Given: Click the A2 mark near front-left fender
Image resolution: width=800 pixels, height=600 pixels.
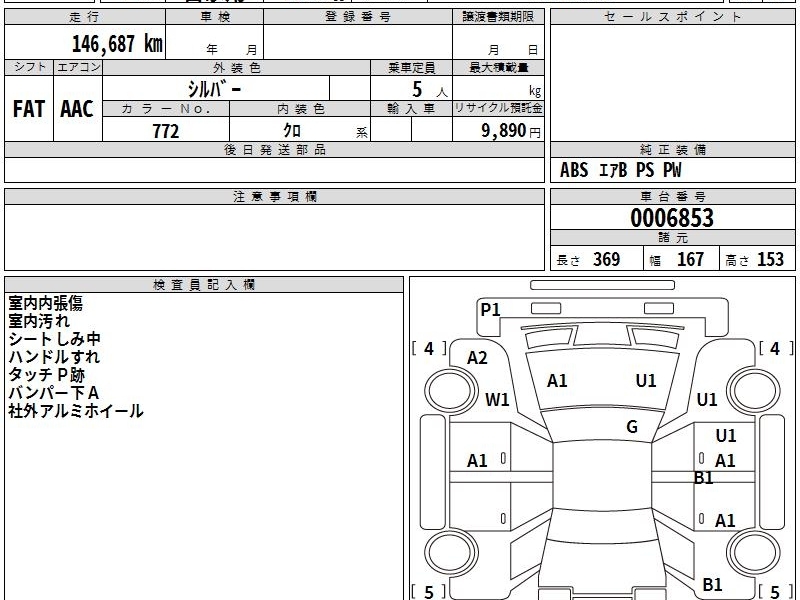Looking at the screenshot, I should (478, 358).
